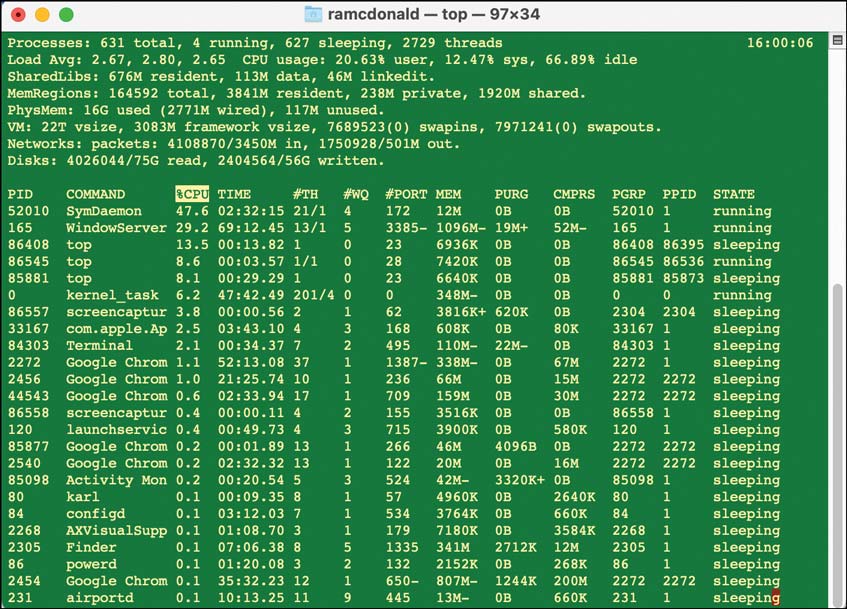Screen dimensions: 847x609
Task: Click the SymDaemon process name
Action: pyautogui.click(x=104, y=211)
